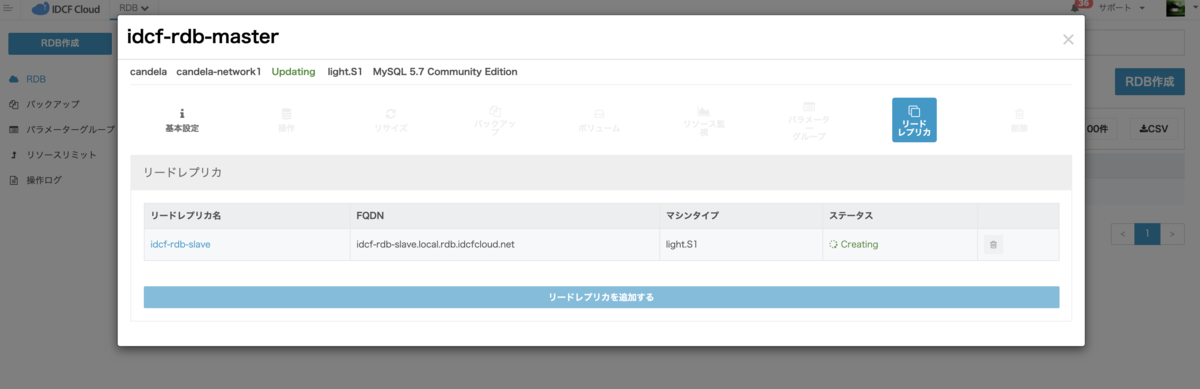Expand the RDB service dropdown

pos(133,8)
